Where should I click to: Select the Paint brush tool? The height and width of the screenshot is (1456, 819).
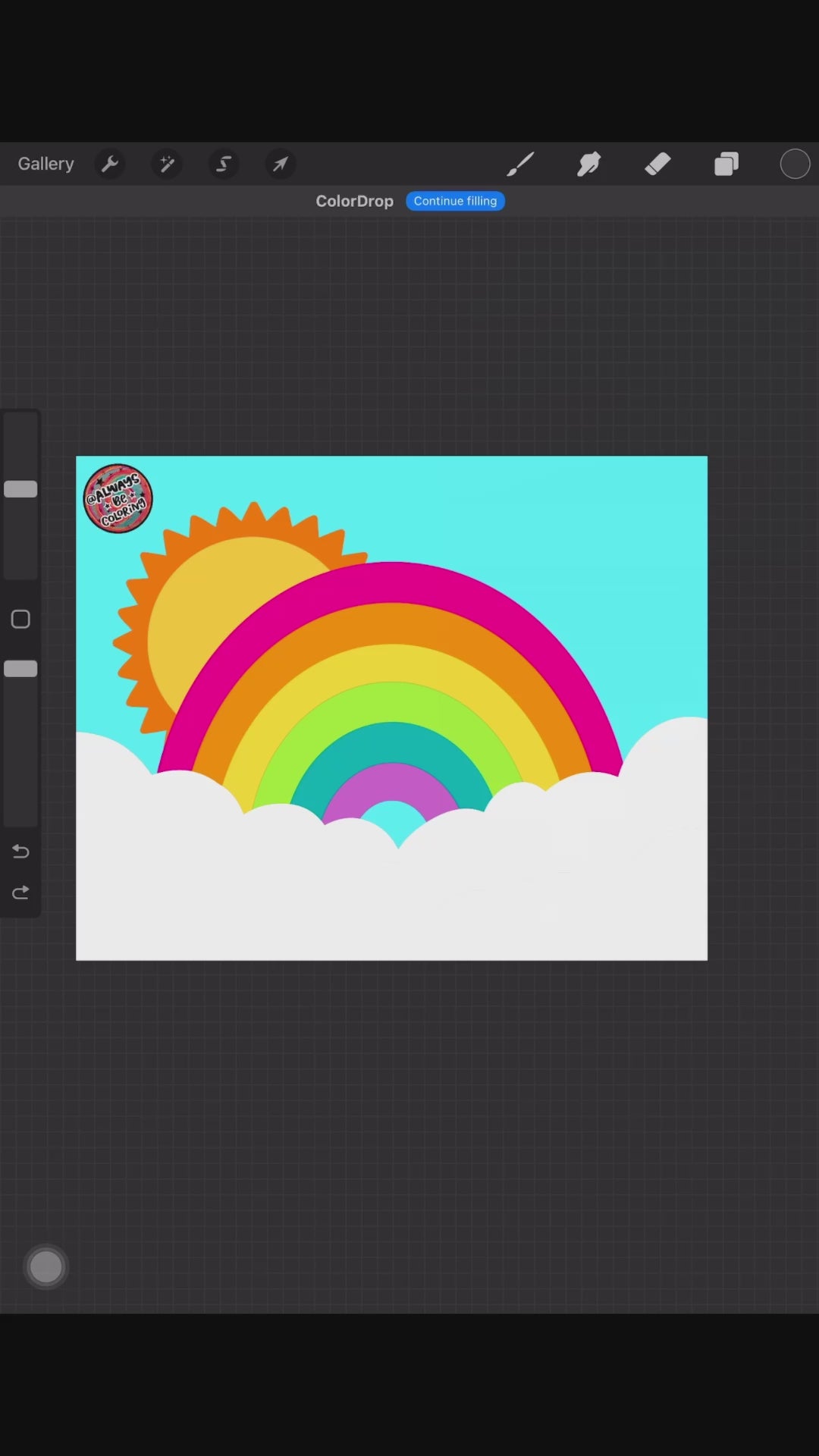pyautogui.click(x=520, y=164)
